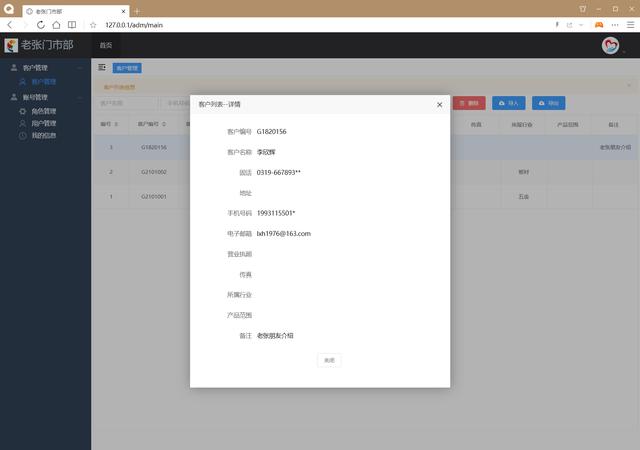Screen dimensions: 640x450
Task: Collapse the search panel chevron at right
Action: 629,85
